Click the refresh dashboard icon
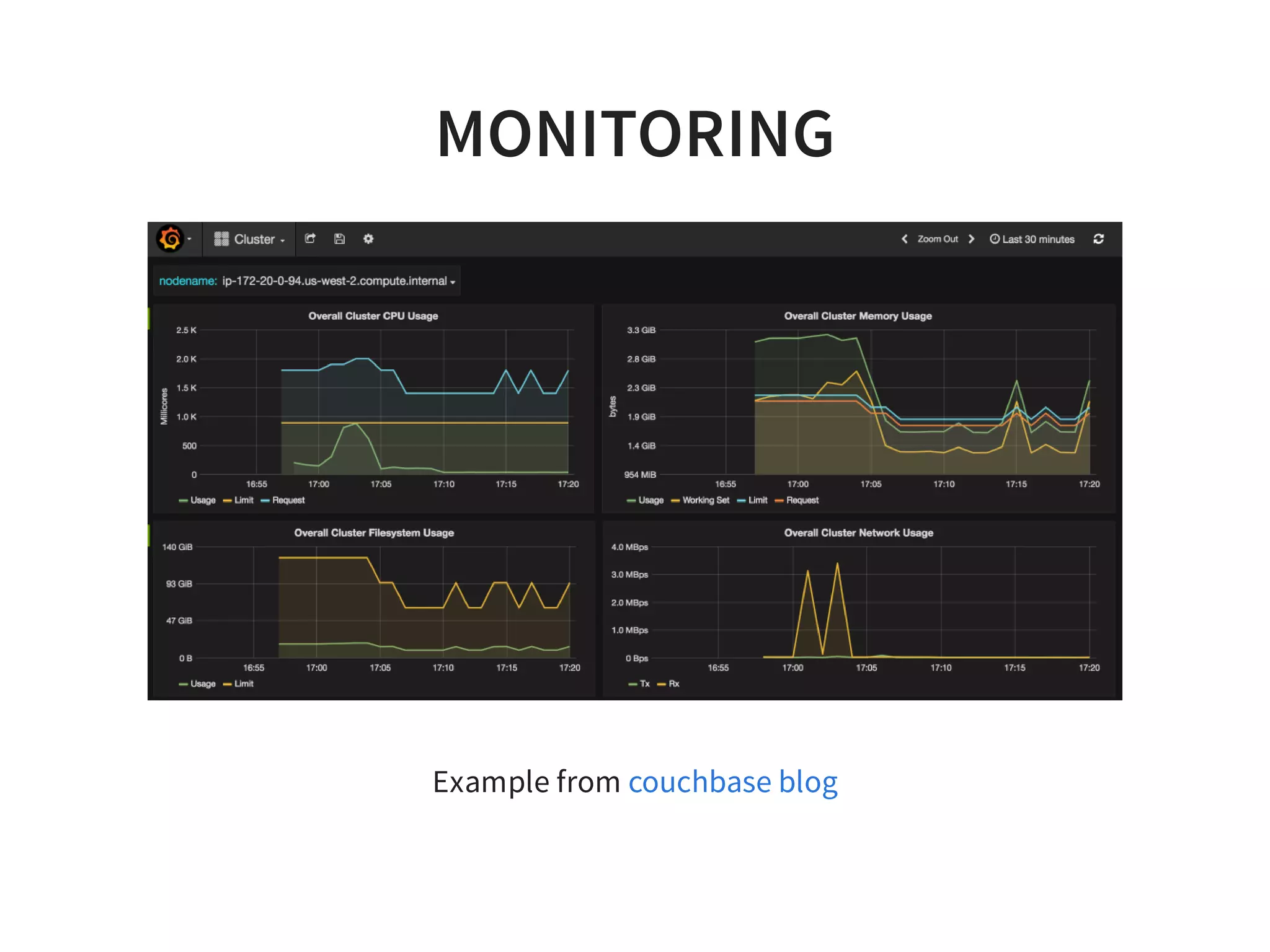Image resolution: width=1270 pixels, height=952 pixels. point(1099,239)
